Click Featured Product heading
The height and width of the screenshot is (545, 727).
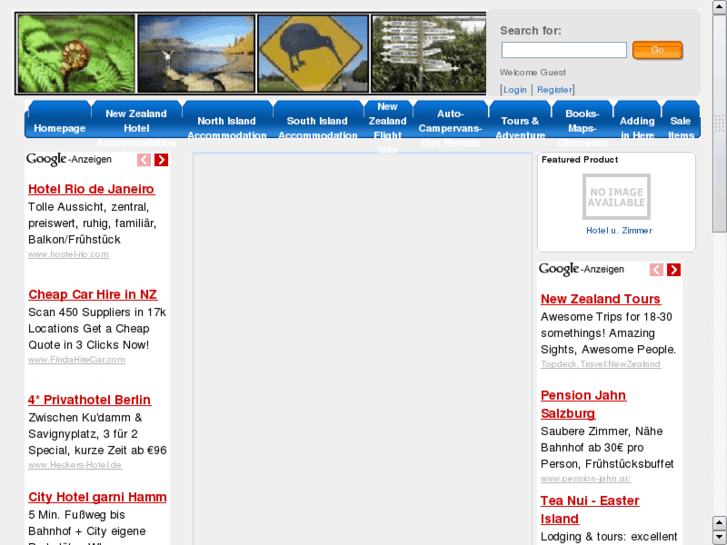580,160
